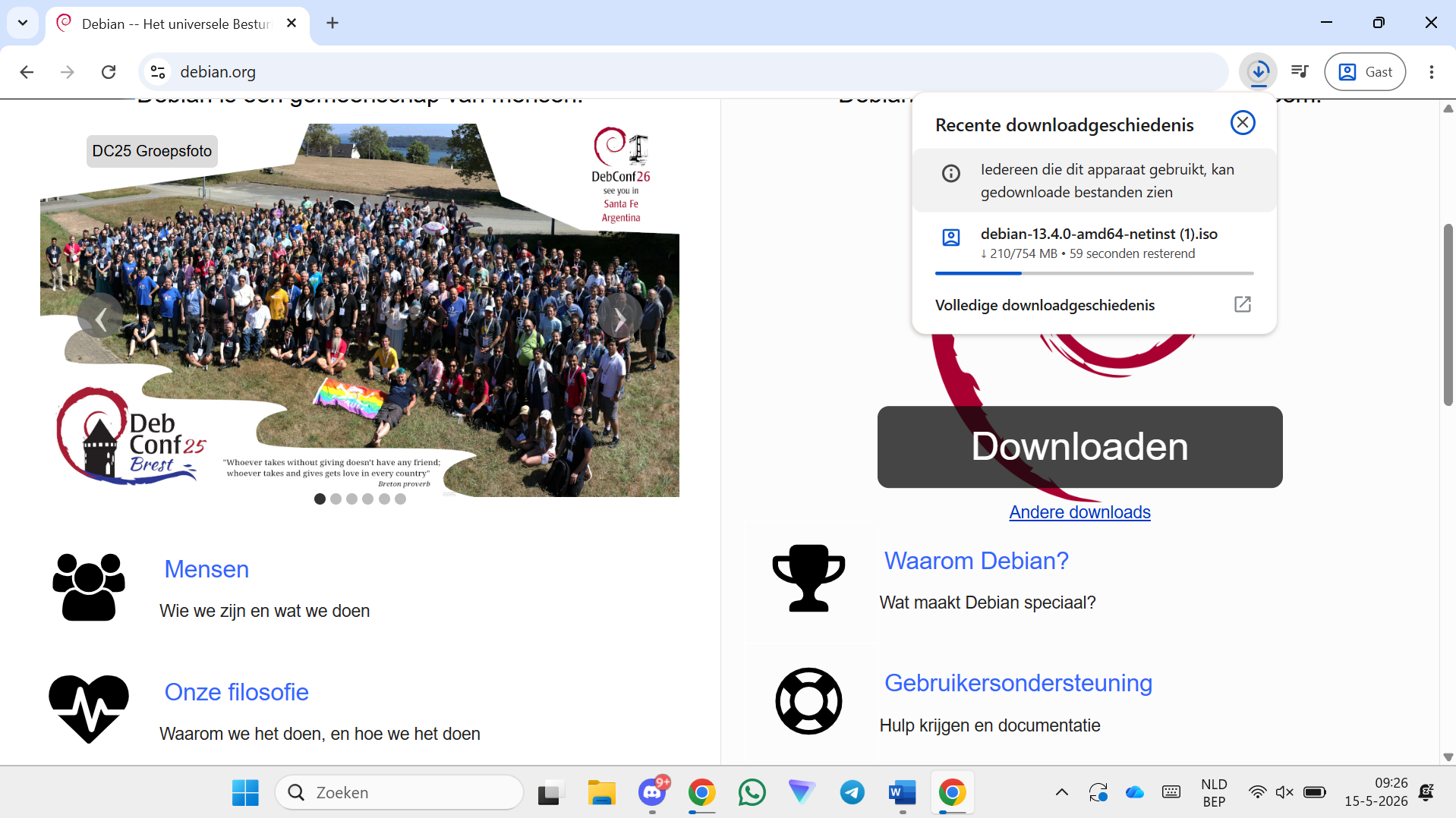Select the third carousel dot
This screenshot has width=1456, height=818.
coord(351,499)
